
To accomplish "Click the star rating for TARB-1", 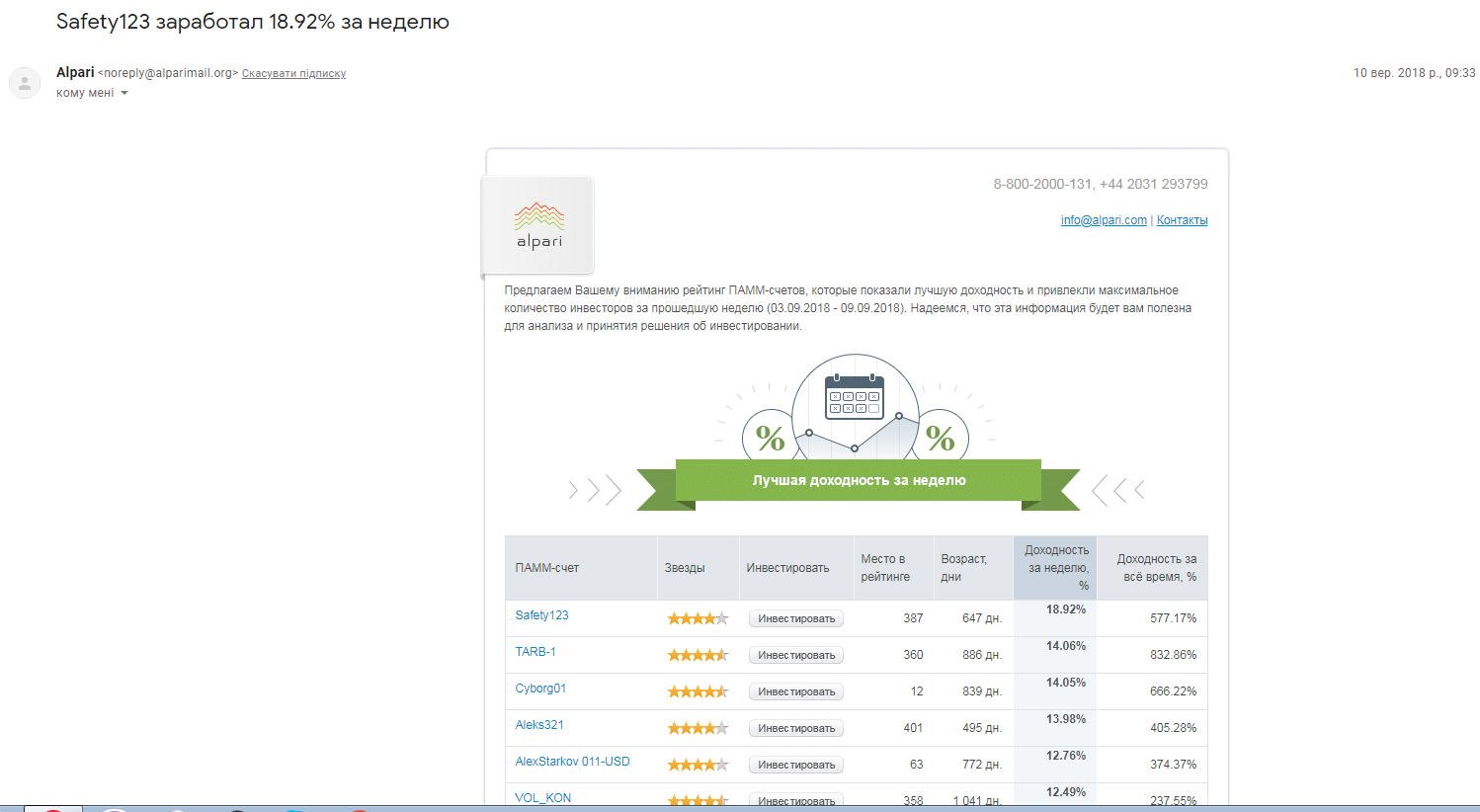I will point(698,655).
